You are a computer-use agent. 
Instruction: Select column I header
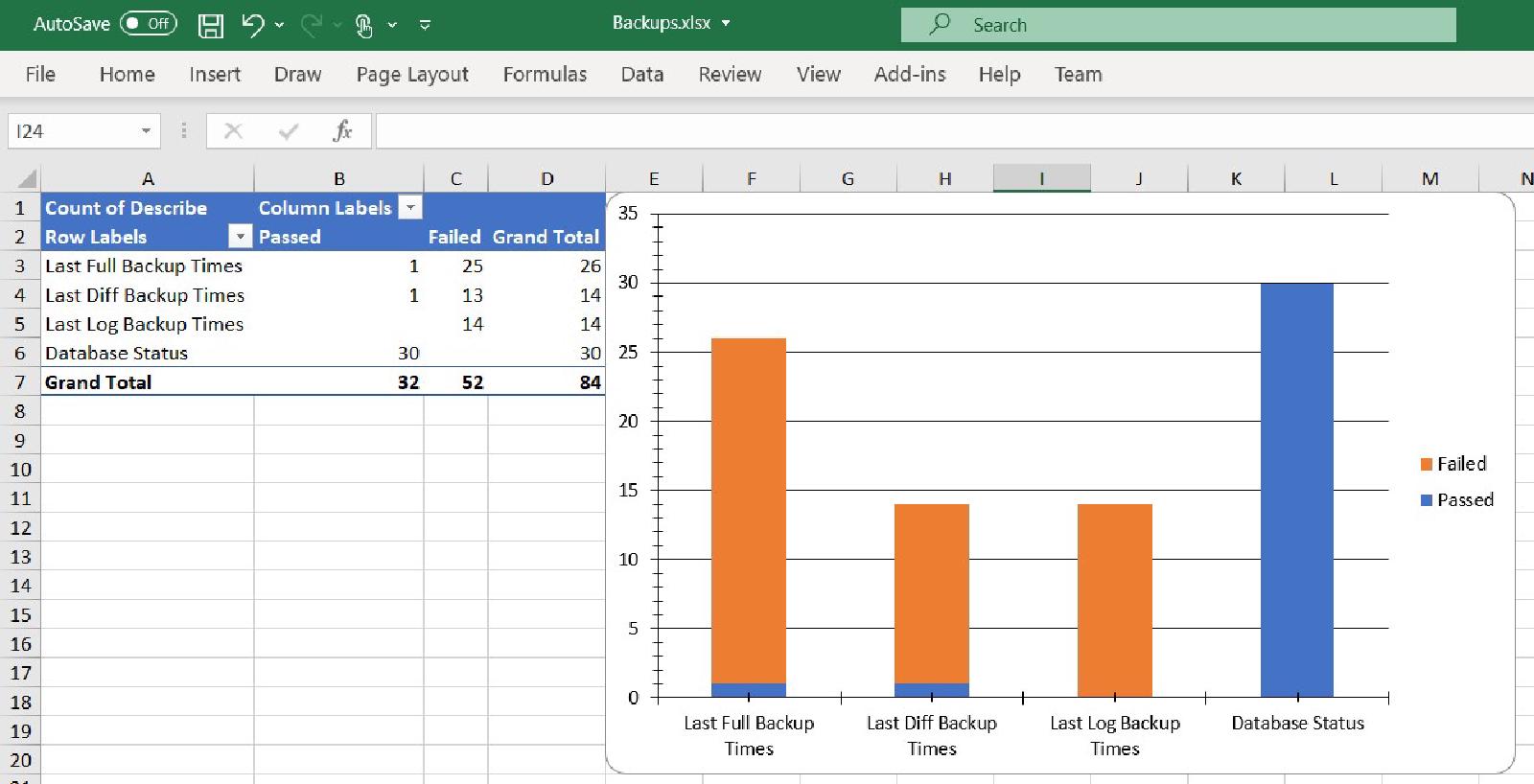1042,178
